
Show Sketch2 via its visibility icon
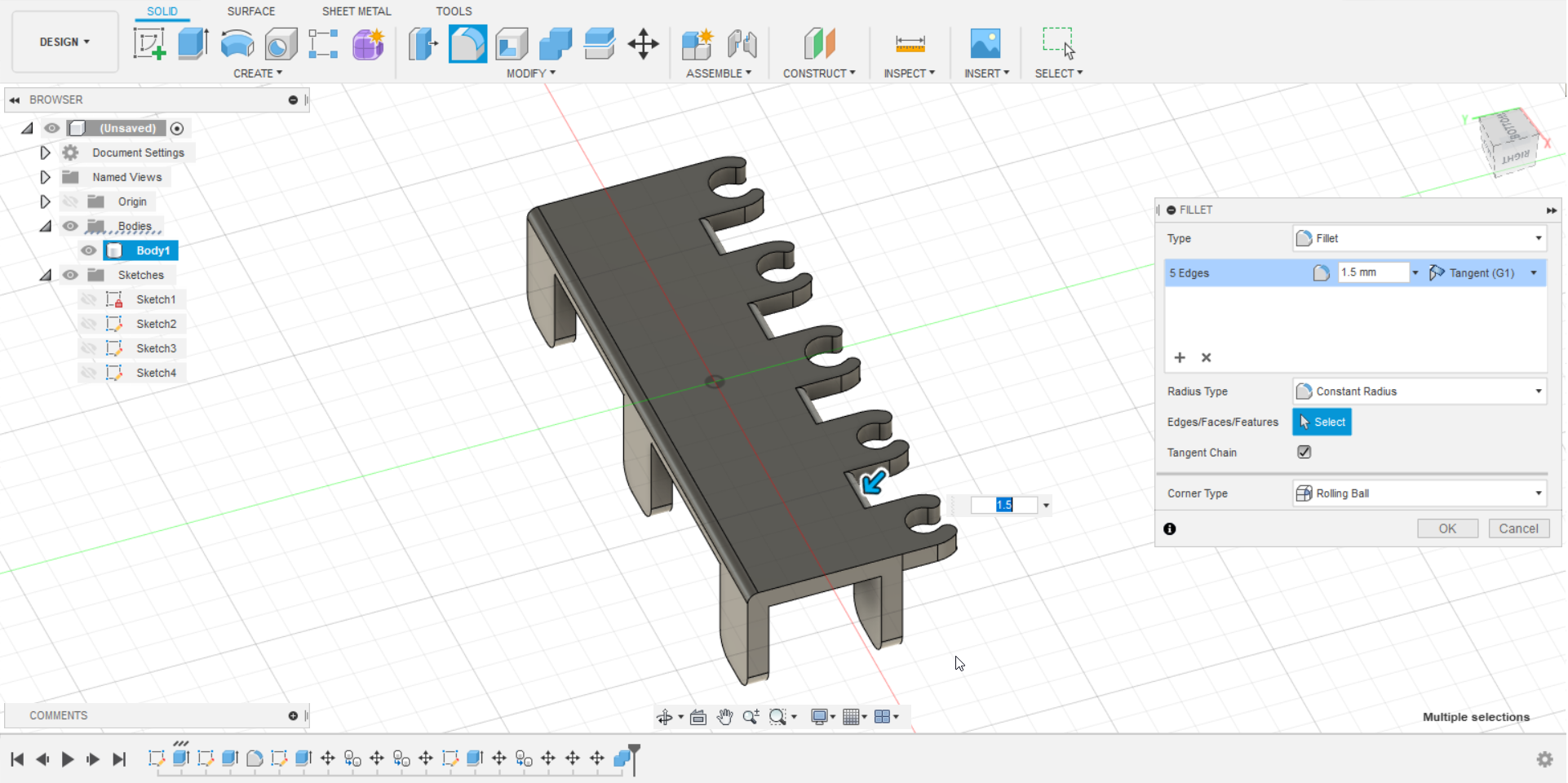(x=89, y=324)
